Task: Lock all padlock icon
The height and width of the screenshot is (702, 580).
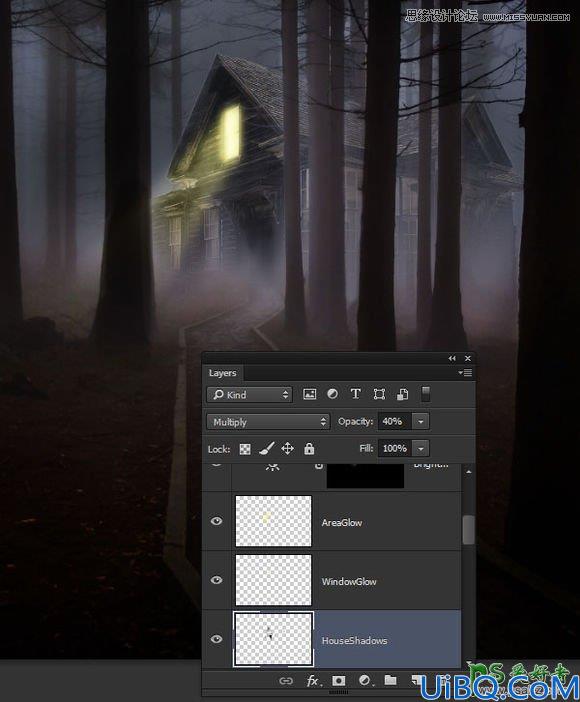Action: 309,449
